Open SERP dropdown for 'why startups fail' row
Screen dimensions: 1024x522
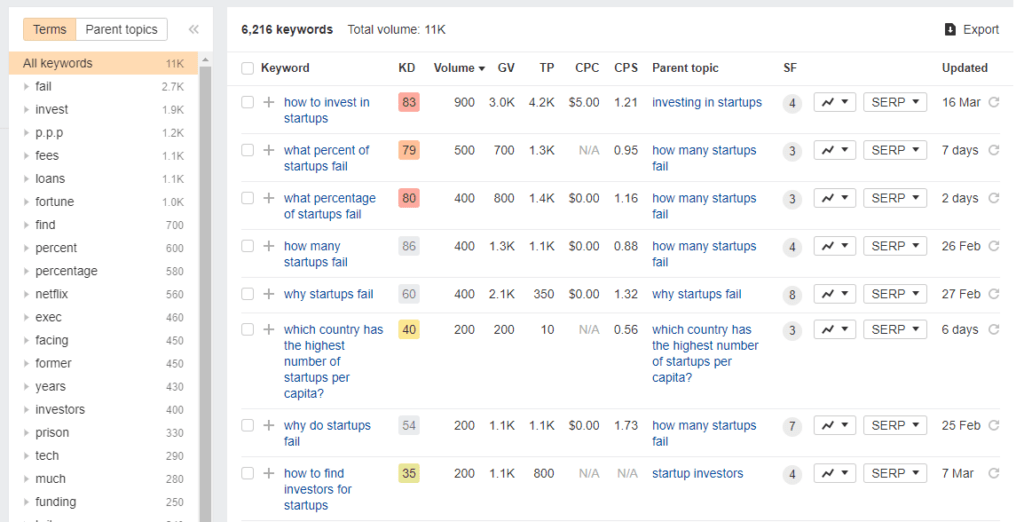point(894,294)
